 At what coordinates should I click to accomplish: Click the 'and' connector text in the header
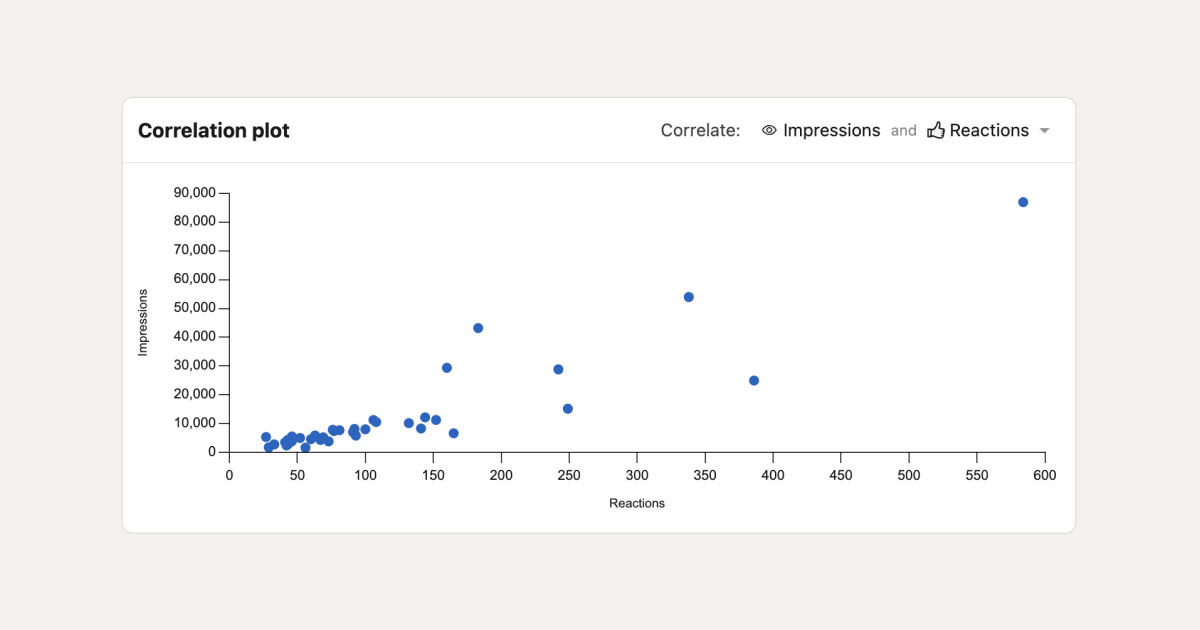pyautogui.click(x=903, y=130)
